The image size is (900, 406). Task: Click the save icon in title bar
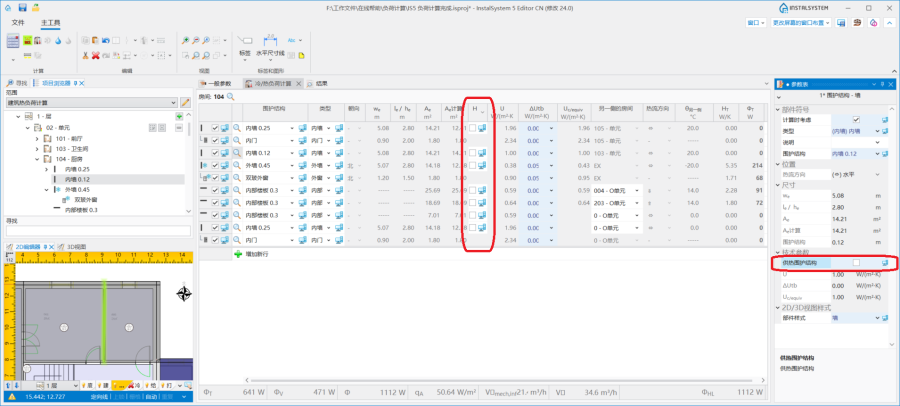point(22,7)
